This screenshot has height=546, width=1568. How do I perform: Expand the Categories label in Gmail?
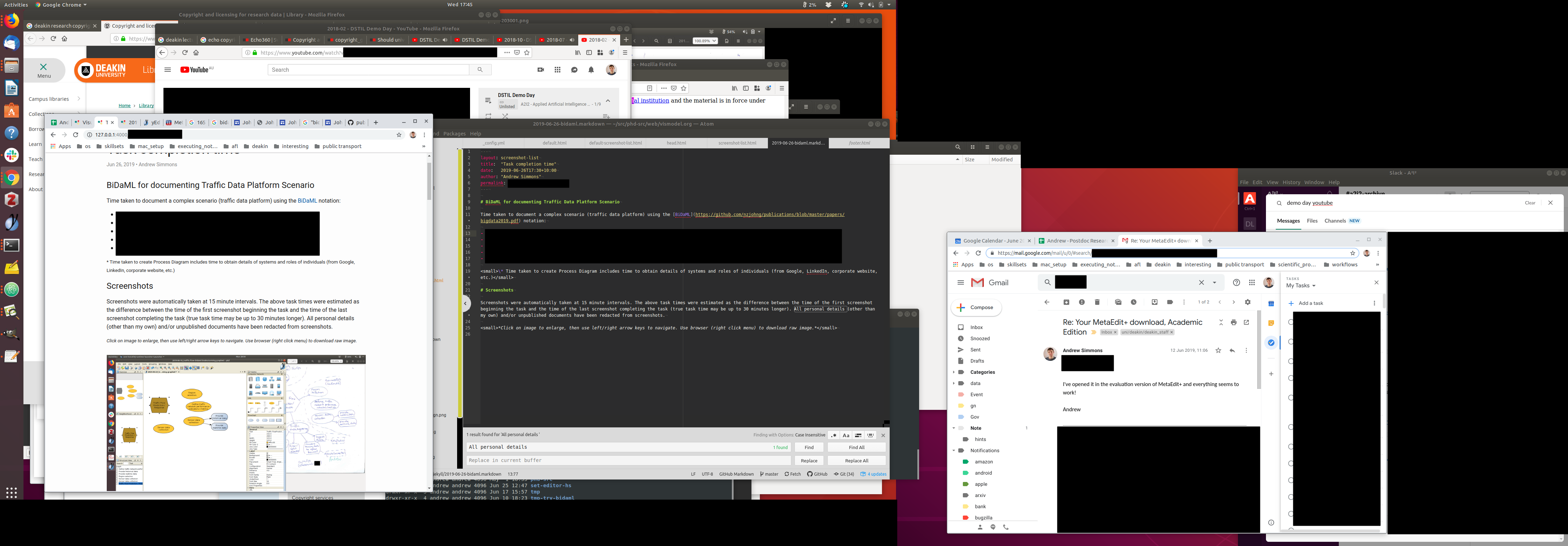point(954,372)
